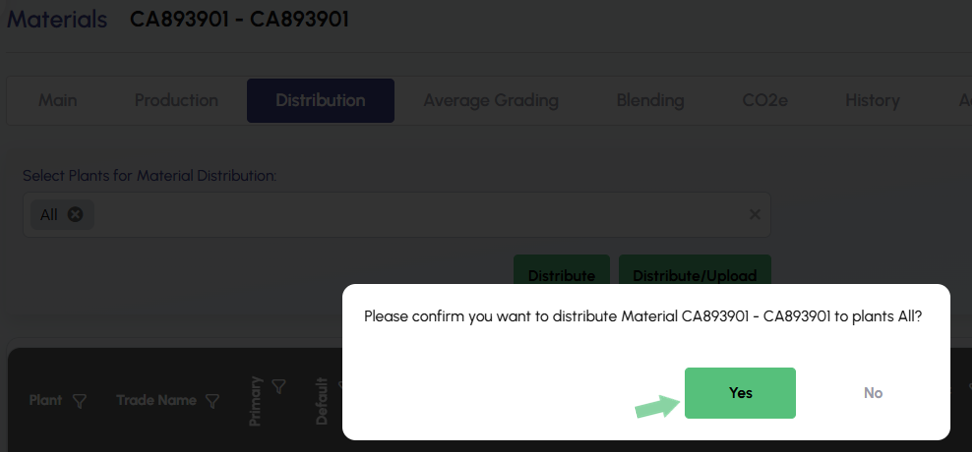Select the Distribution tab

click(x=320, y=100)
